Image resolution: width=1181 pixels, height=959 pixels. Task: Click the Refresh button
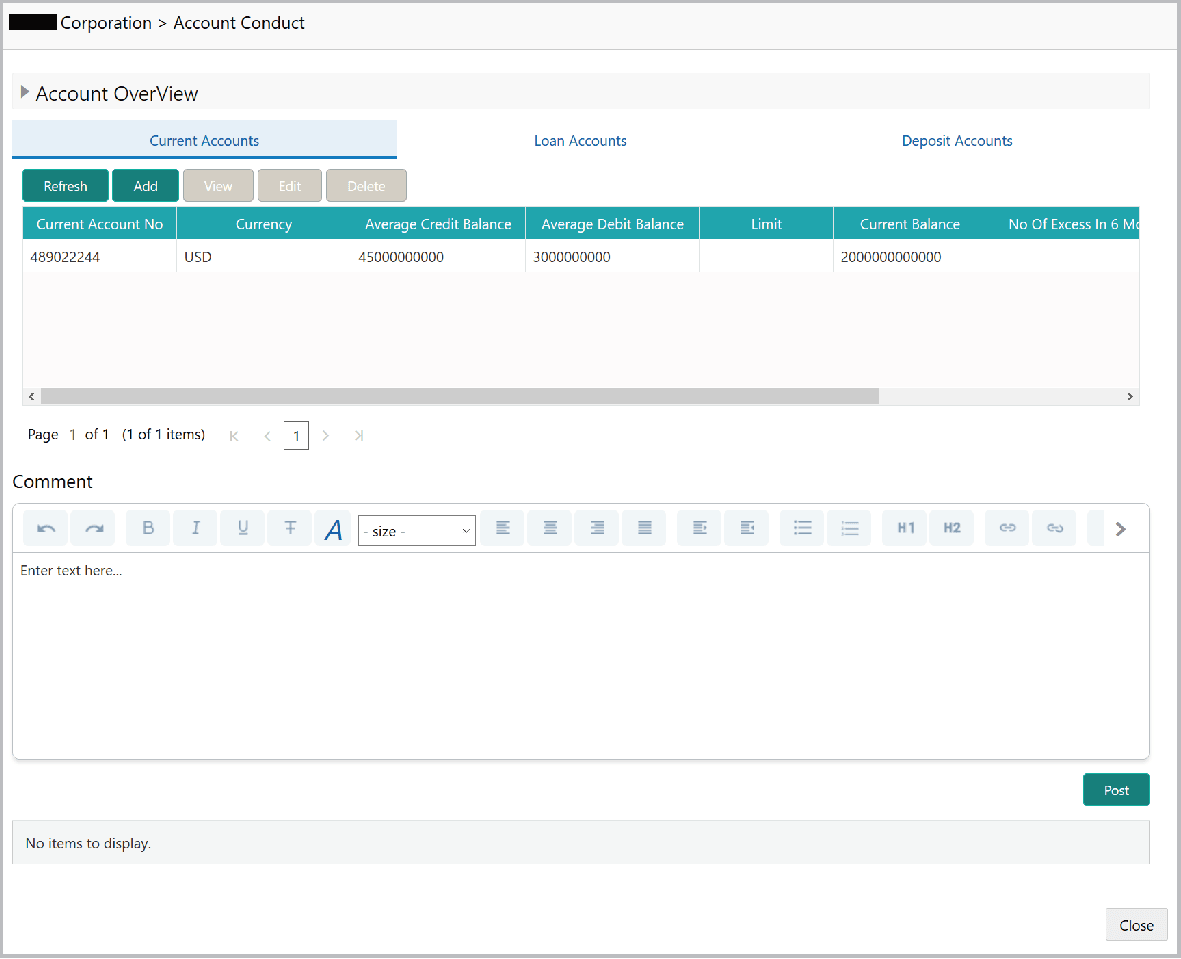click(66, 186)
